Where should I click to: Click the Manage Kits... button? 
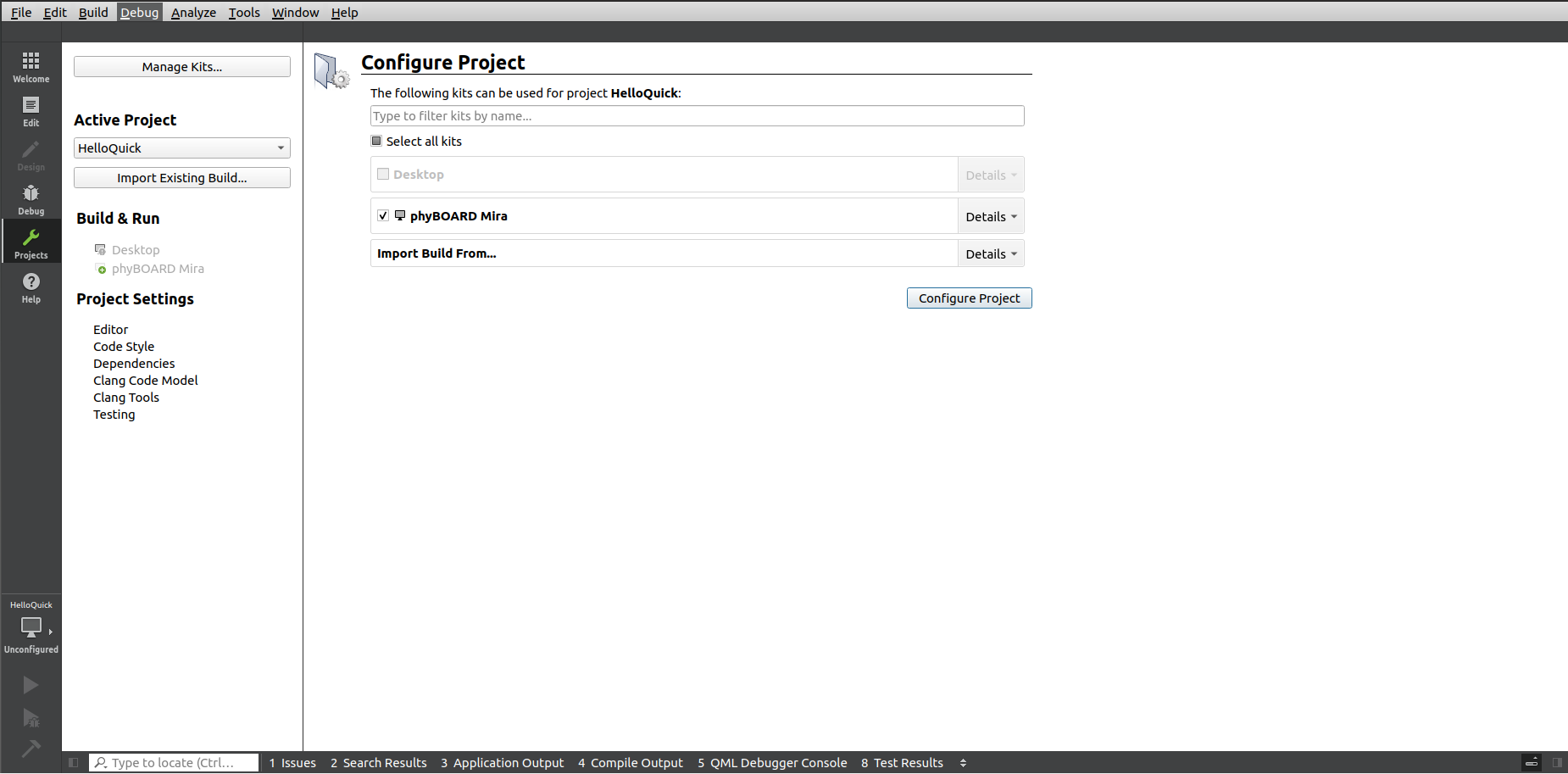182,66
